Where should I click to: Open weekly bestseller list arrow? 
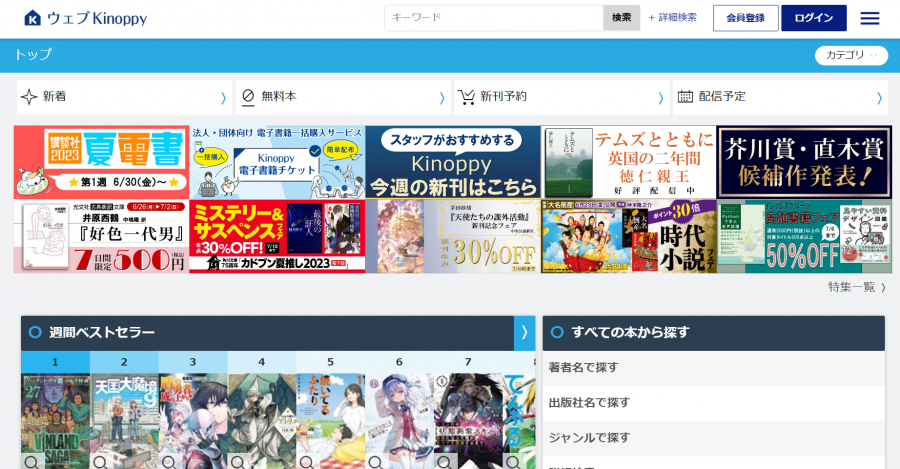524,333
